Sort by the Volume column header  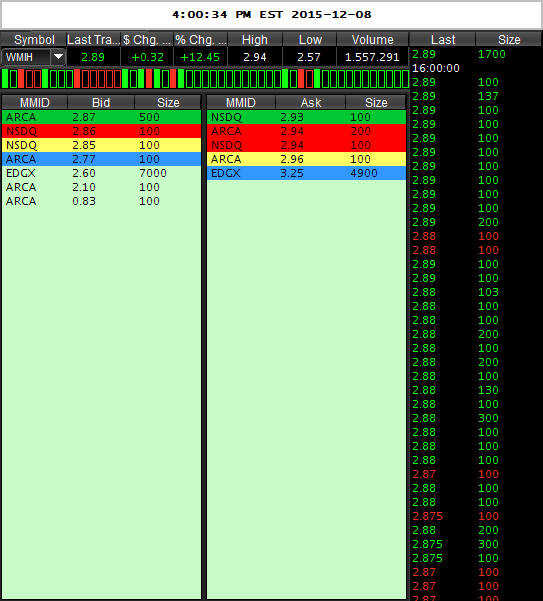[x=372, y=39]
